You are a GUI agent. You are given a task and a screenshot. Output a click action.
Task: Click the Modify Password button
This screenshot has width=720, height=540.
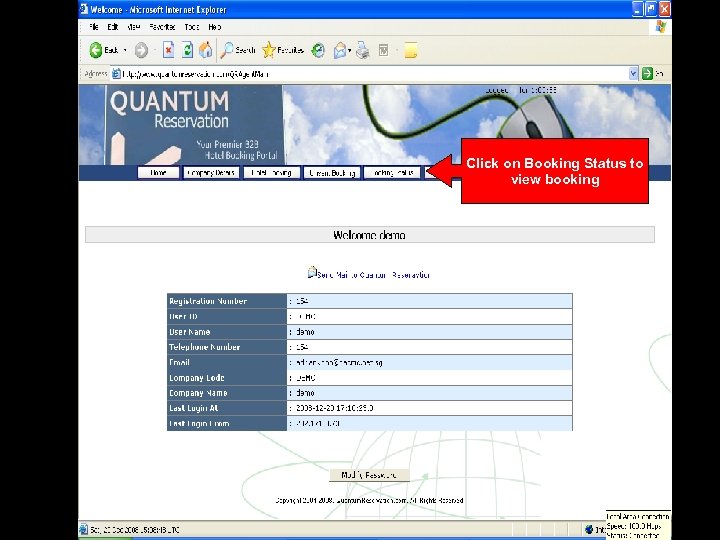coord(369,475)
